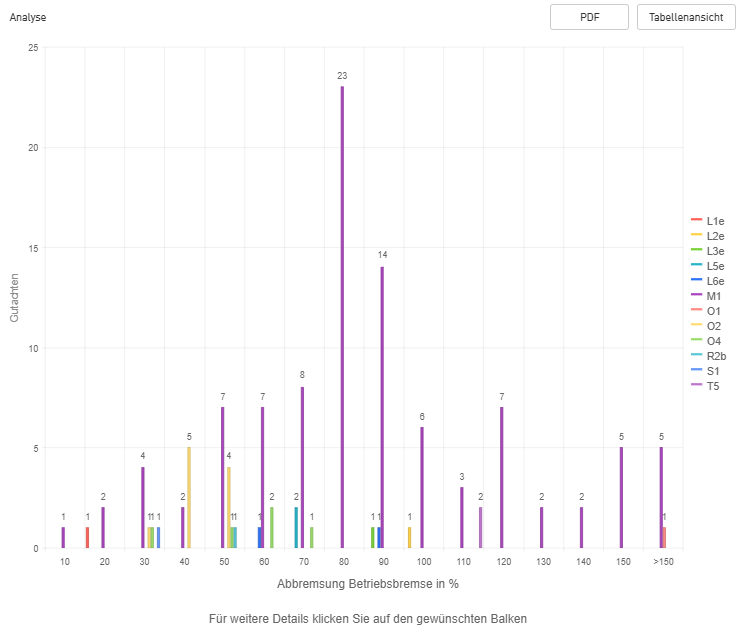Toggle the L5e legend entry
Viewport: 742px width, 629px height.
coord(715,266)
